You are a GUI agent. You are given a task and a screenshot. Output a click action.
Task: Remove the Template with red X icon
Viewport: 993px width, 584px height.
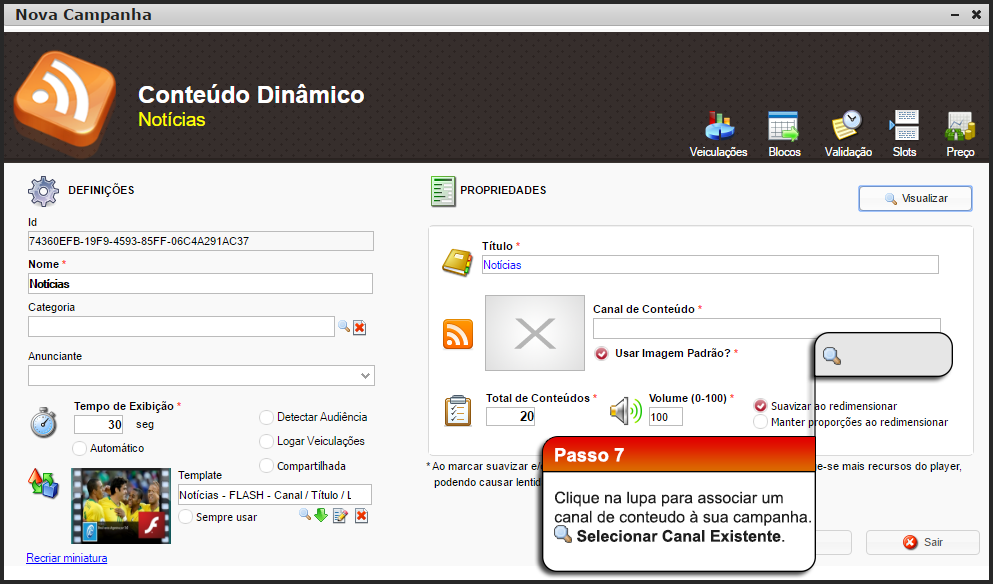[x=361, y=516]
